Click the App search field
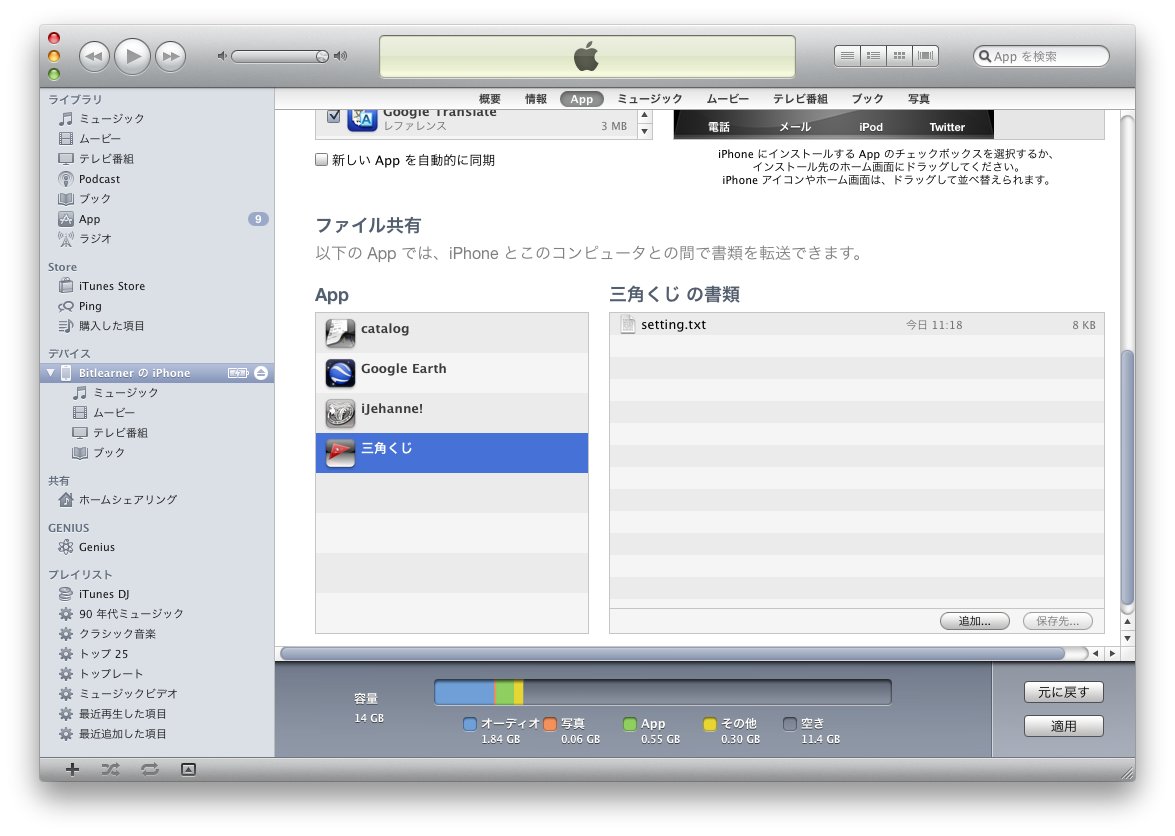 [x=1041, y=56]
